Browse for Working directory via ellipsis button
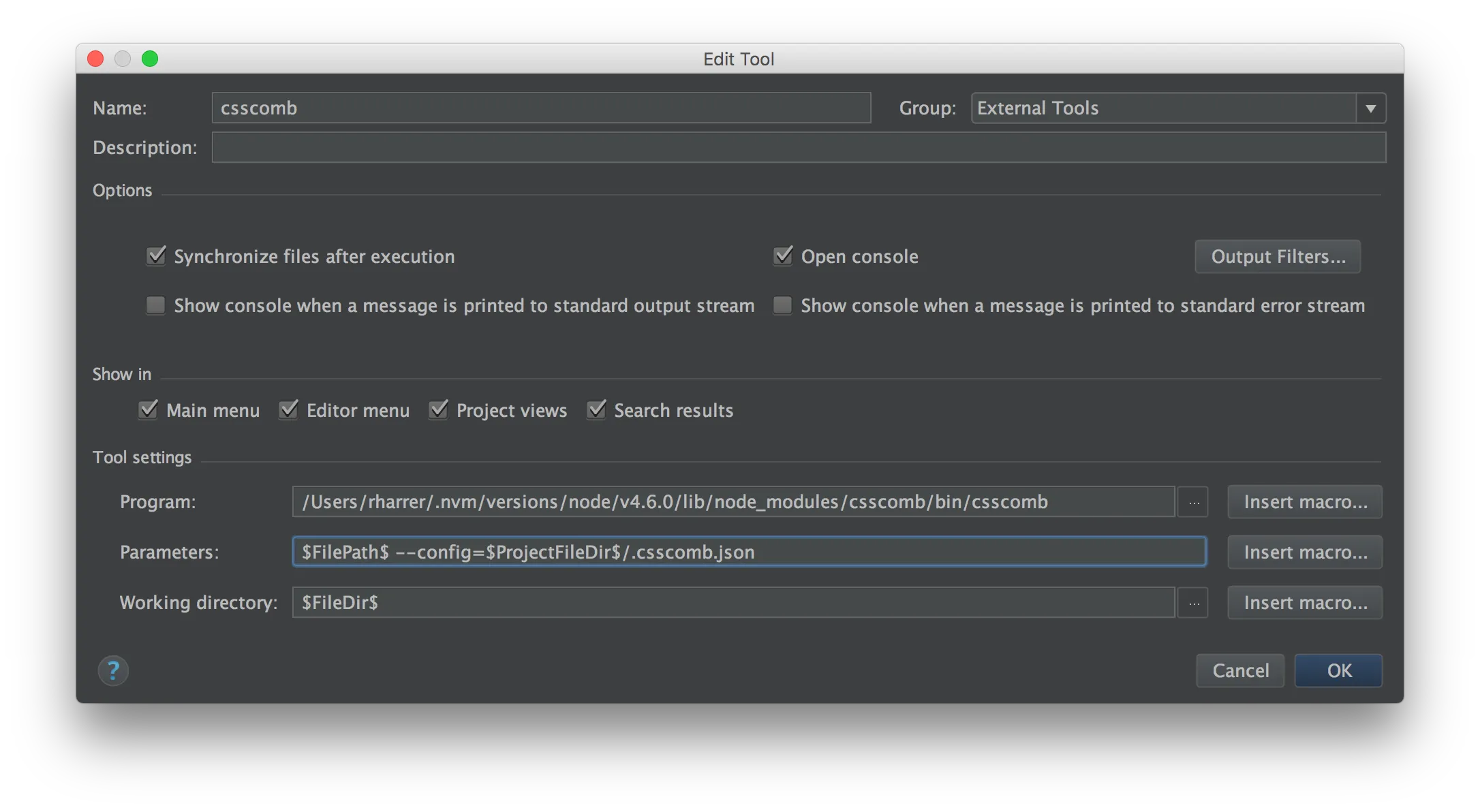 tap(1193, 603)
